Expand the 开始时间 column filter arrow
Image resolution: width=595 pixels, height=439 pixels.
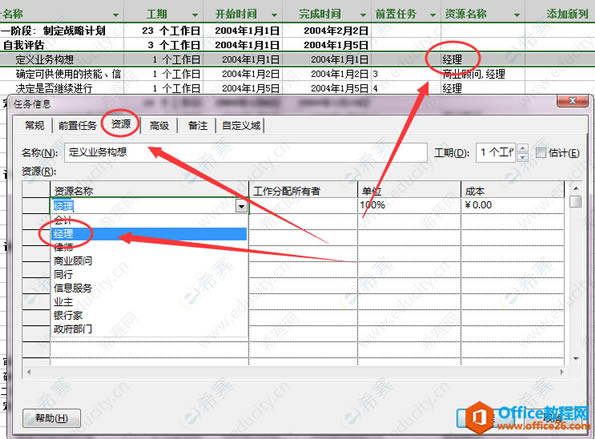click(x=274, y=15)
